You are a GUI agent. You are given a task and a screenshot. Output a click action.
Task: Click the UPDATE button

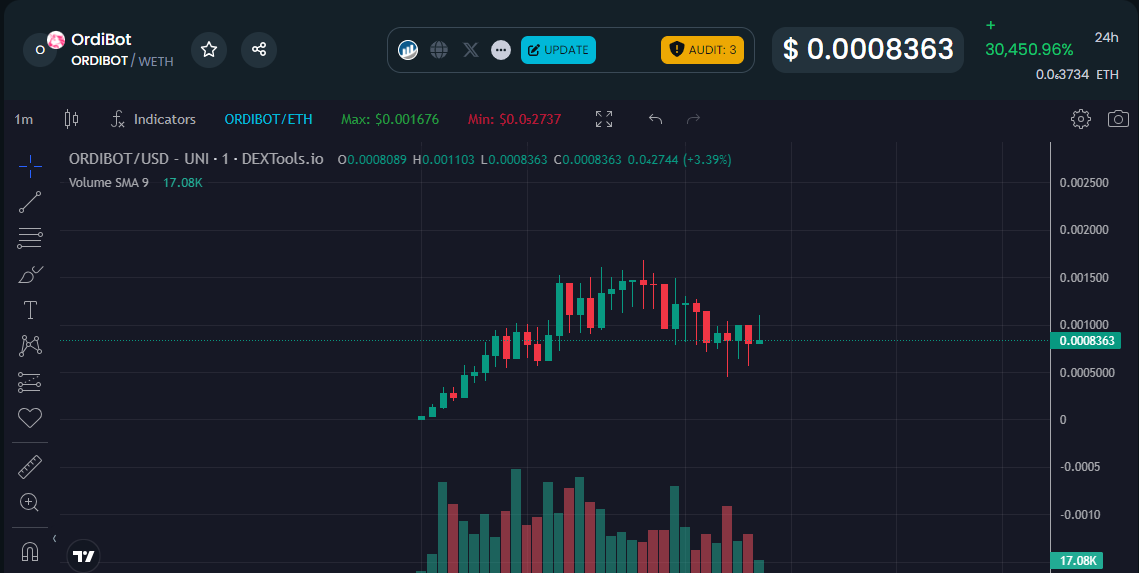558,50
